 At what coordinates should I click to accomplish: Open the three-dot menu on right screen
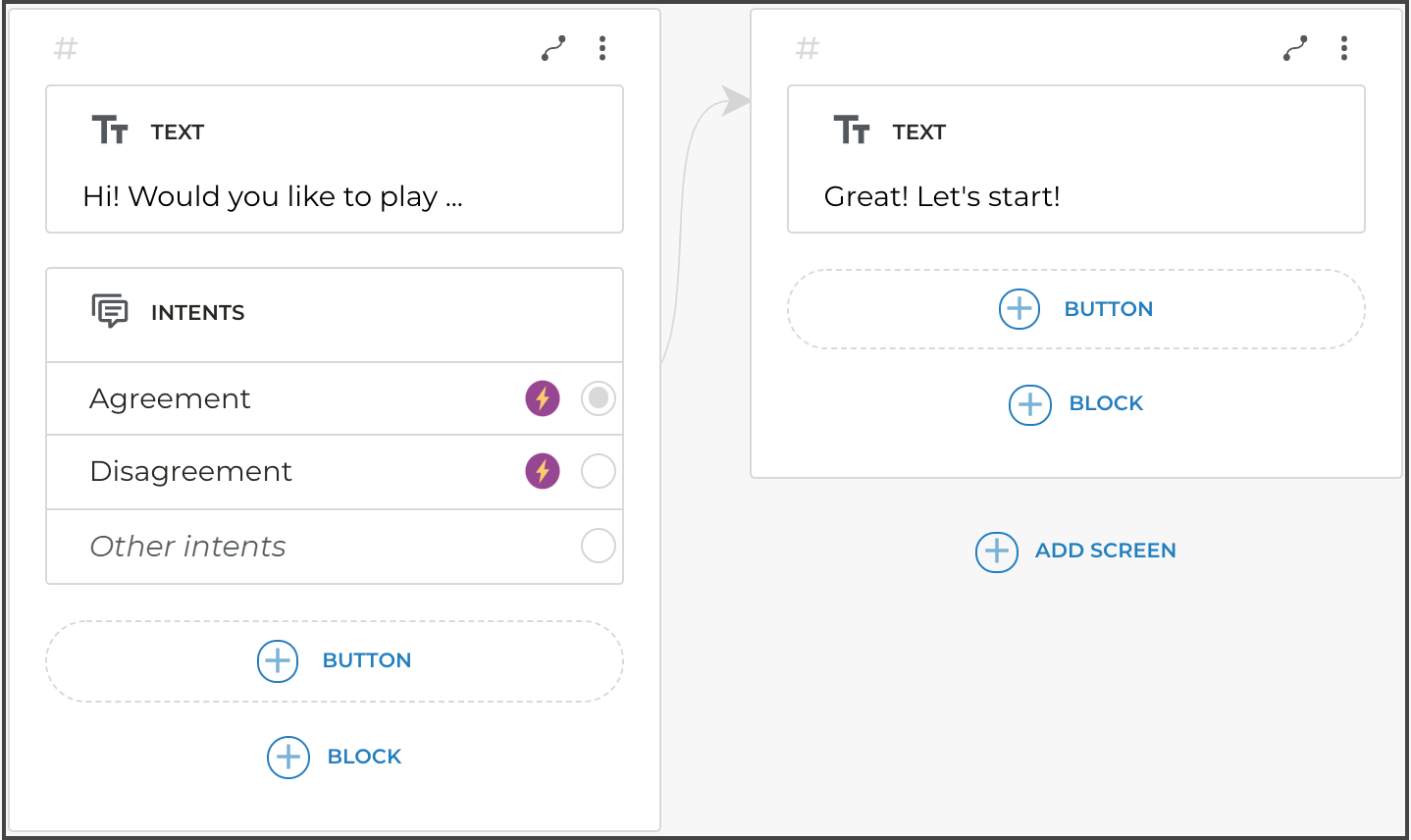1344,48
